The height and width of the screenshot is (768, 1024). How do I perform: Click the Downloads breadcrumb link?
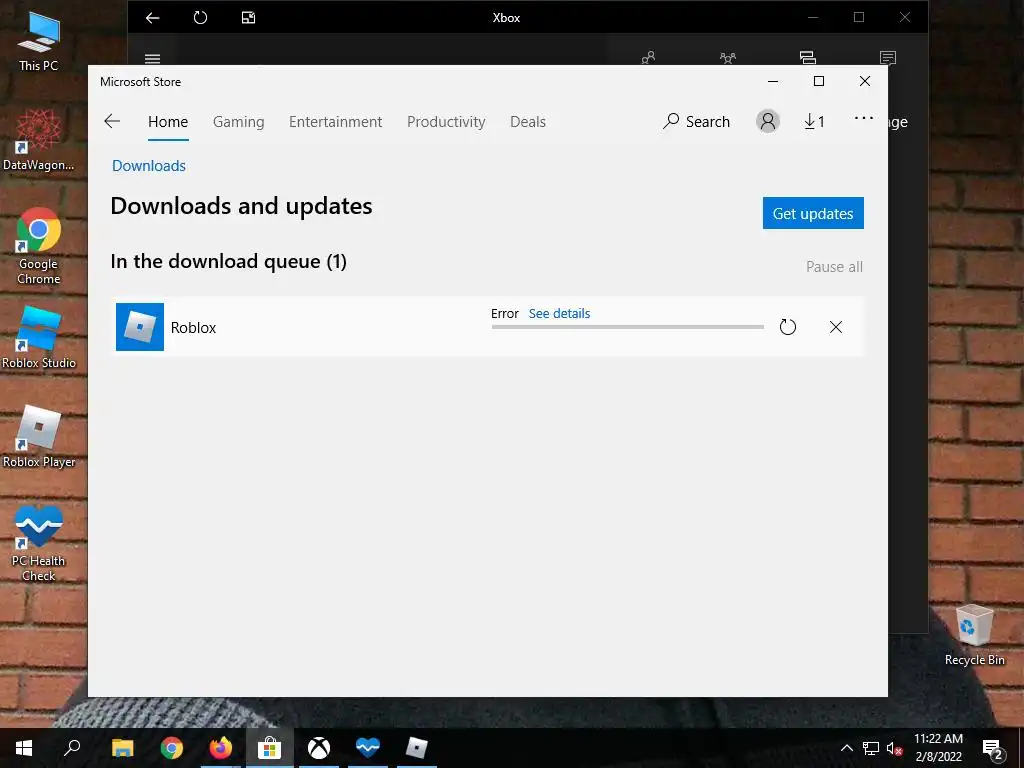[149, 166]
